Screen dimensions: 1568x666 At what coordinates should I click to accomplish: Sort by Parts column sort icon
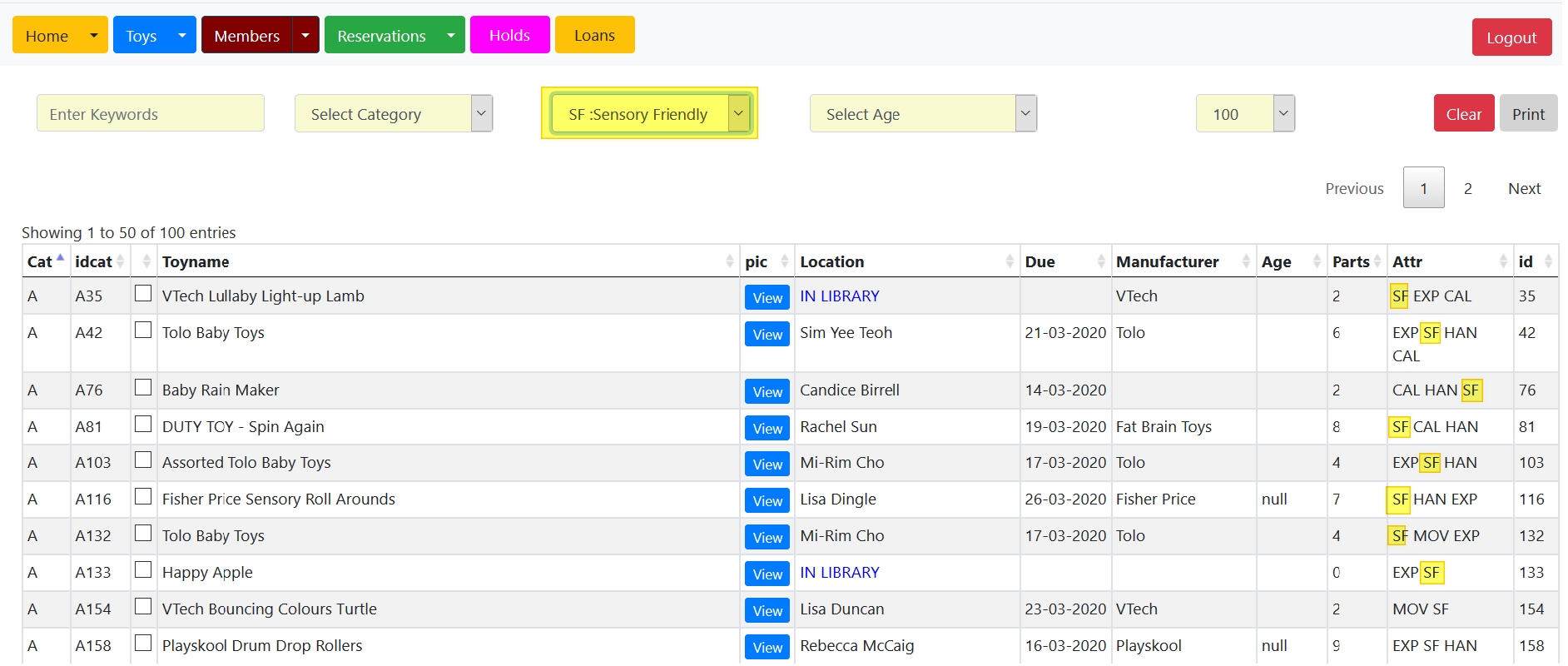coord(1377,261)
